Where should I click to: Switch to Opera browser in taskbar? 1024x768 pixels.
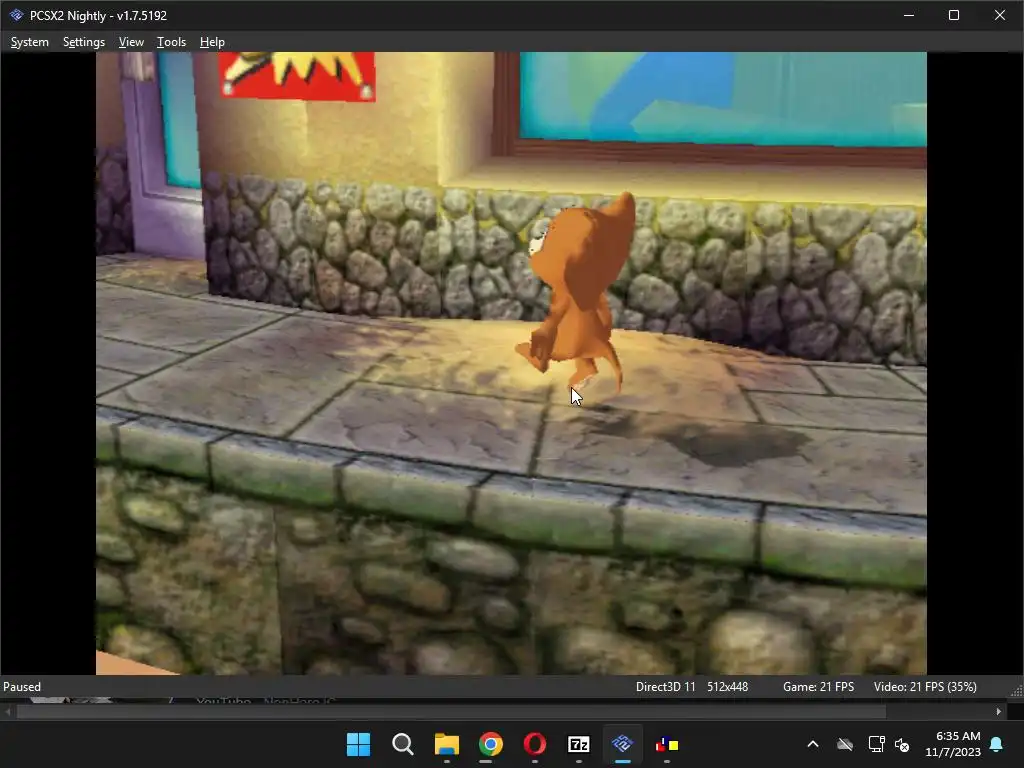(535, 744)
